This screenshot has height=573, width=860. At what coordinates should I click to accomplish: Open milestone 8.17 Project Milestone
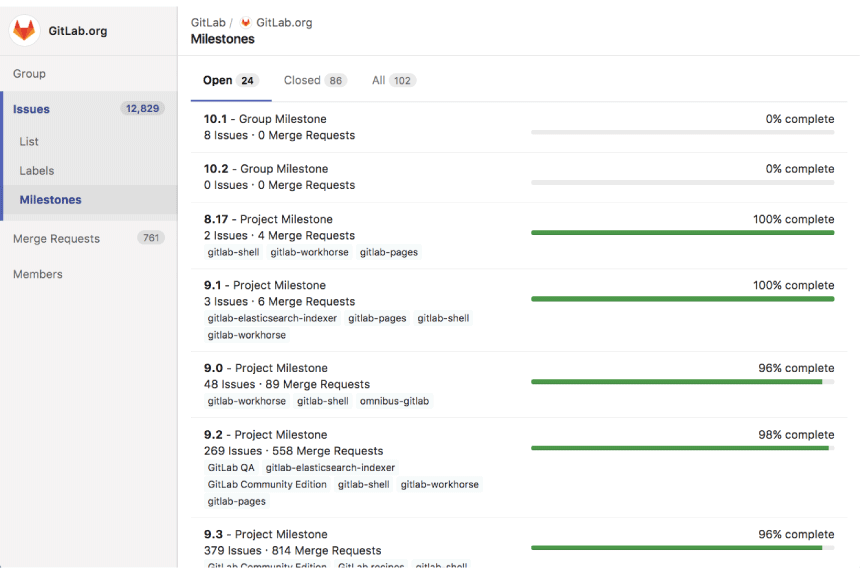tap(268, 219)
